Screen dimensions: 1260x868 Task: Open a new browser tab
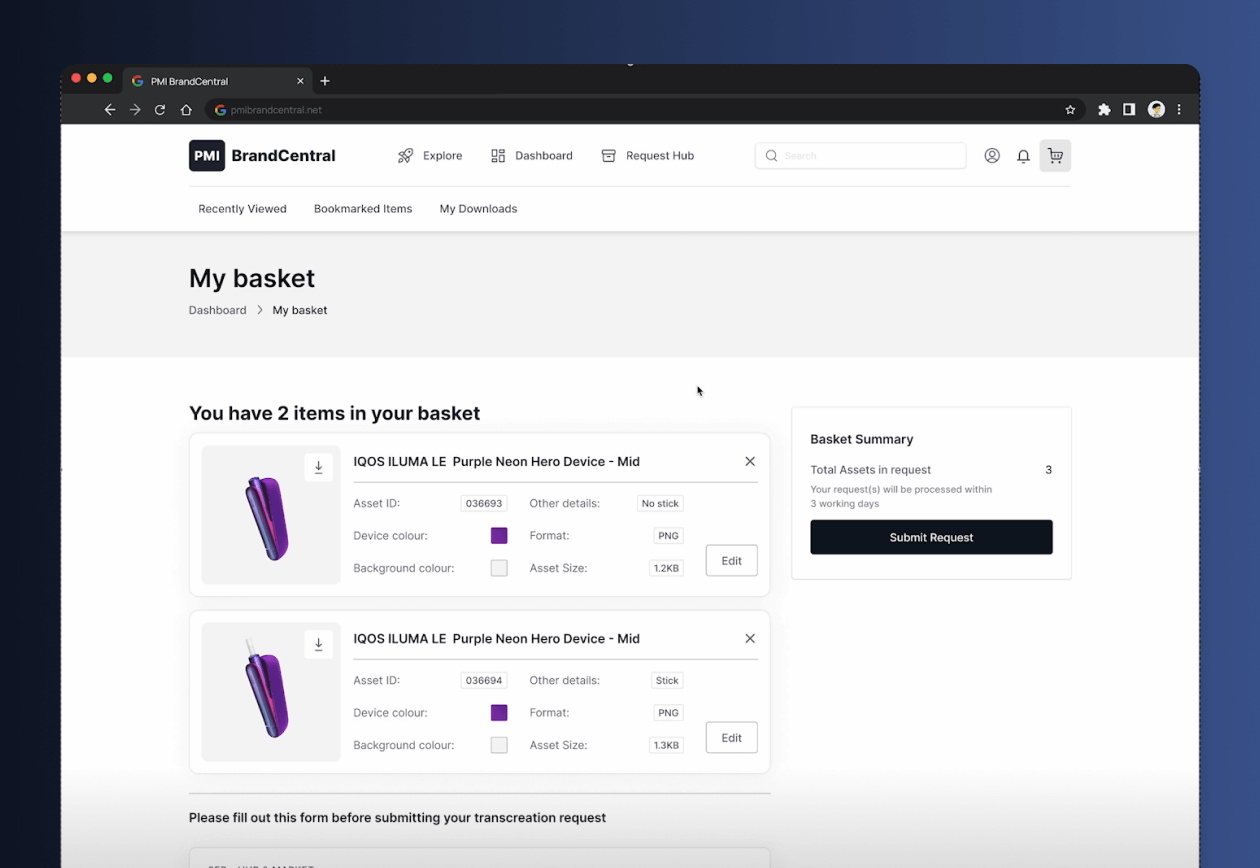click(x=325, y=81)
